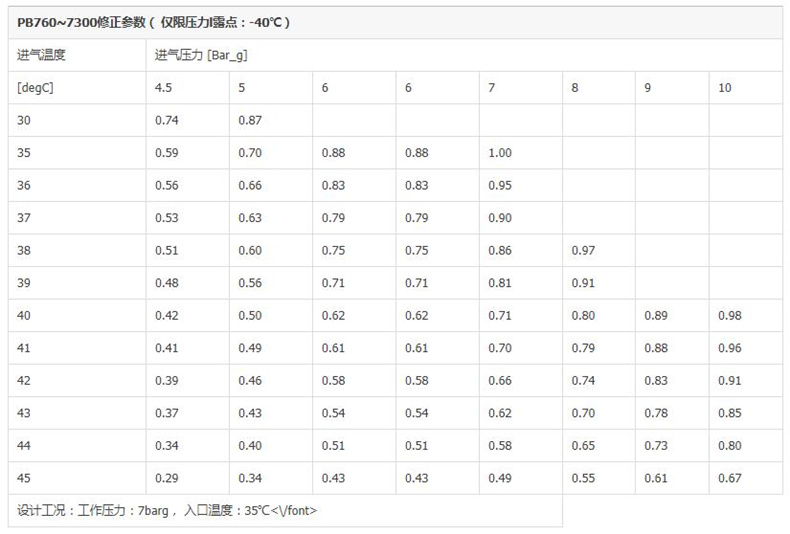Click the 30 temperature row label
The width and height of the screenshot is (790, 534).
[24, 120]
